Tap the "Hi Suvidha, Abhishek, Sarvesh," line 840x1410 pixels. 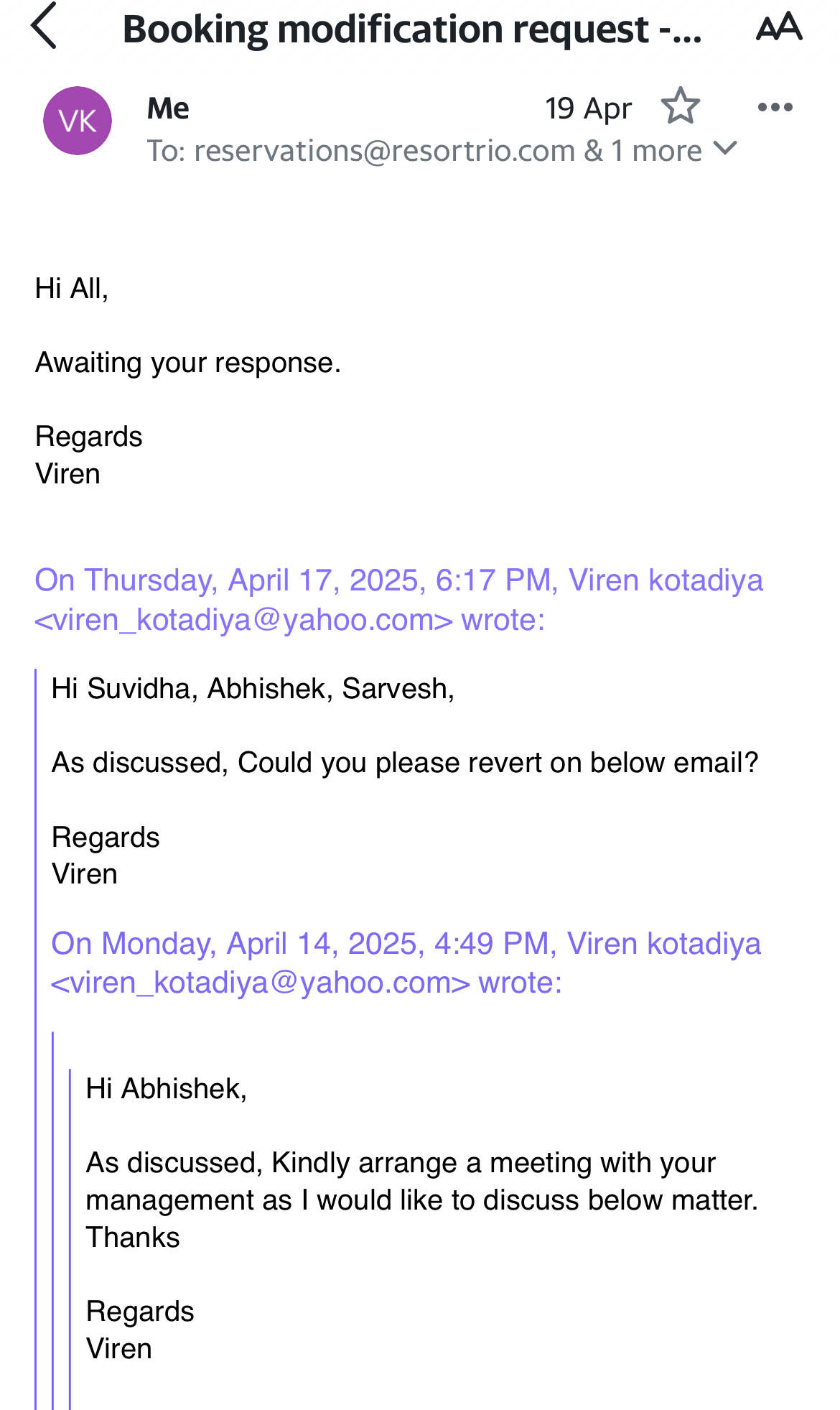coord(253,689)
